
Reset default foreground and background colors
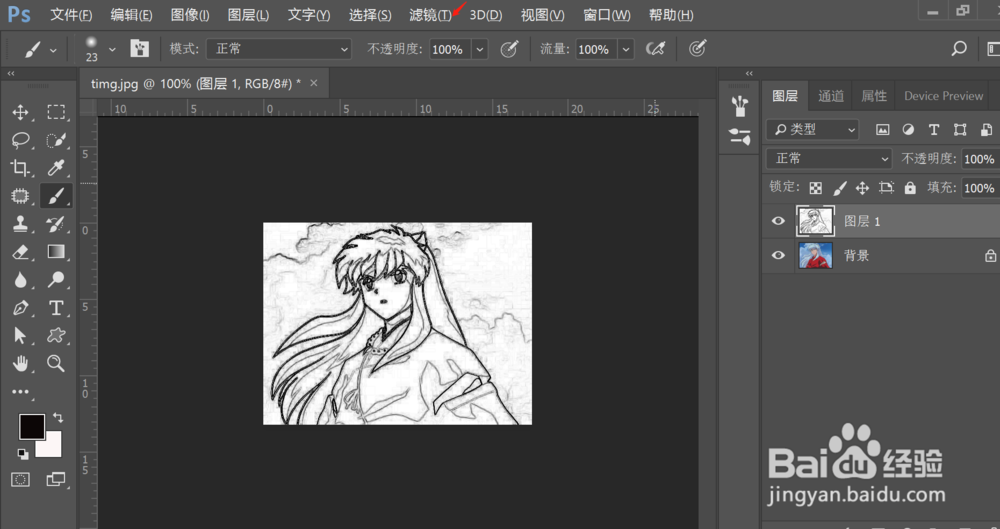[x=23, y=454]
